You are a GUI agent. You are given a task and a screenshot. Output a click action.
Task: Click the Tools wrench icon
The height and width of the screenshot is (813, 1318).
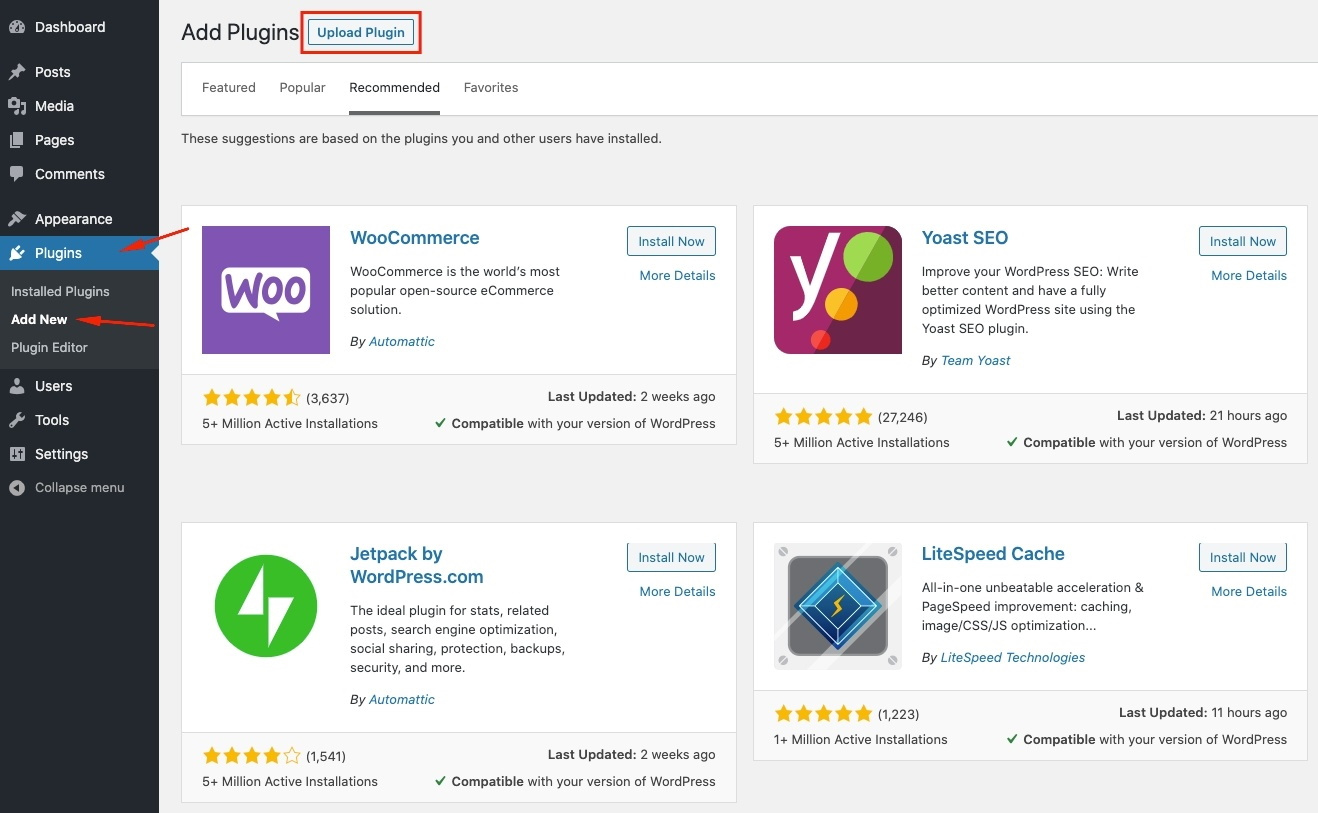coord(18,419)
